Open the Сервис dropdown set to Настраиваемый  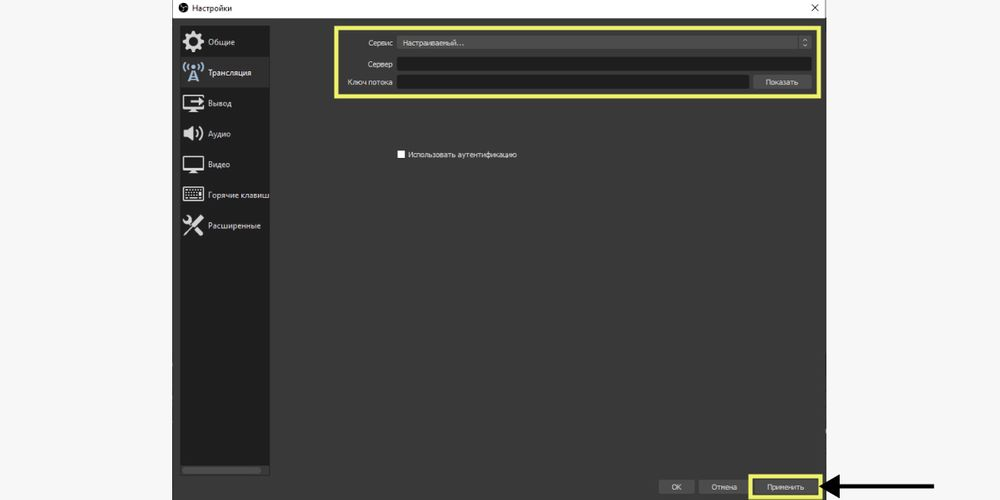click(604, 43)
